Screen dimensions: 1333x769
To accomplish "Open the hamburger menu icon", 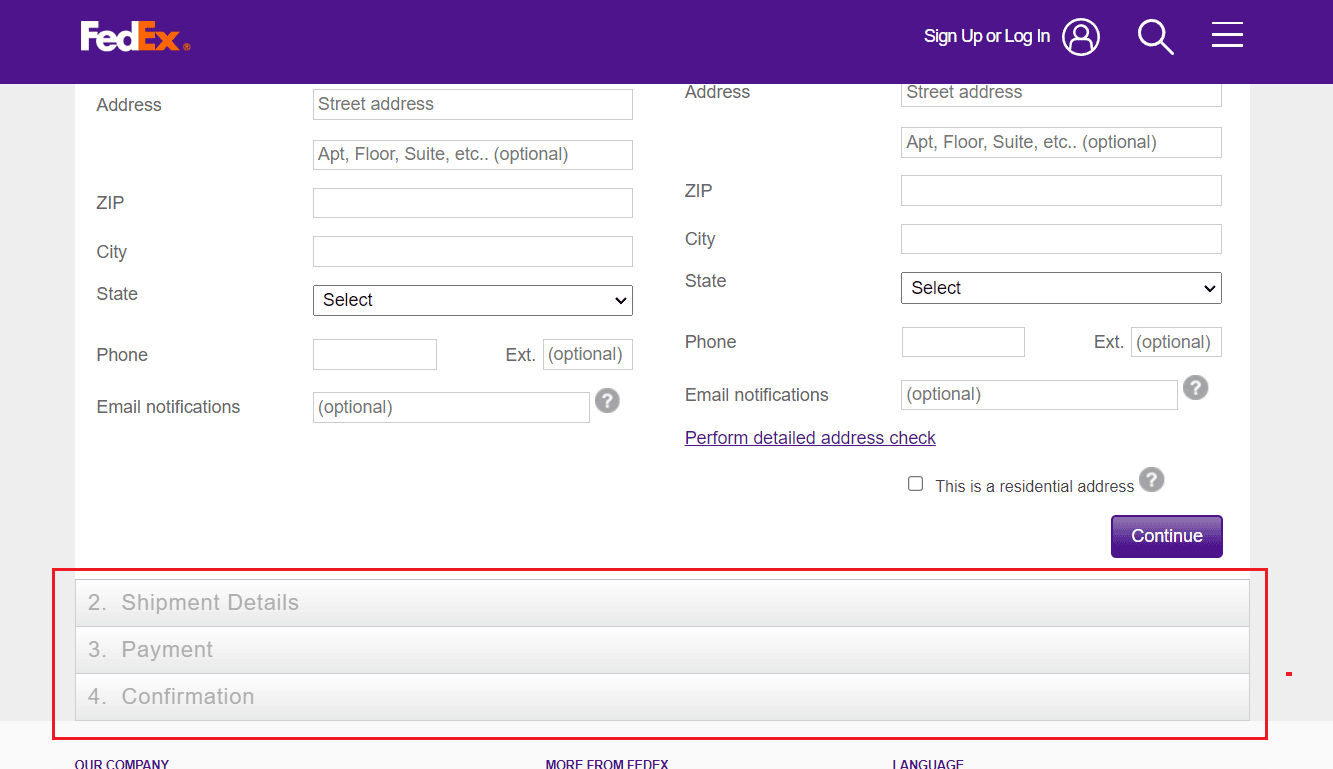I will point(1227,35).
